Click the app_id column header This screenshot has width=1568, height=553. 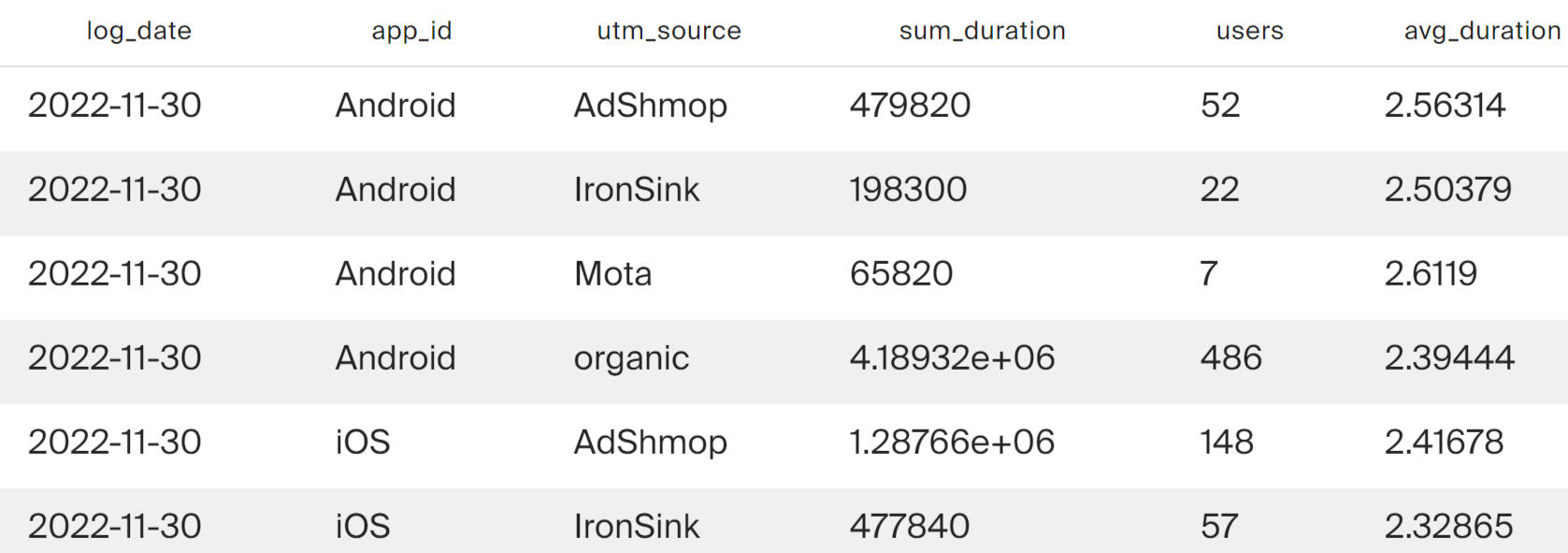pos(411,31)
